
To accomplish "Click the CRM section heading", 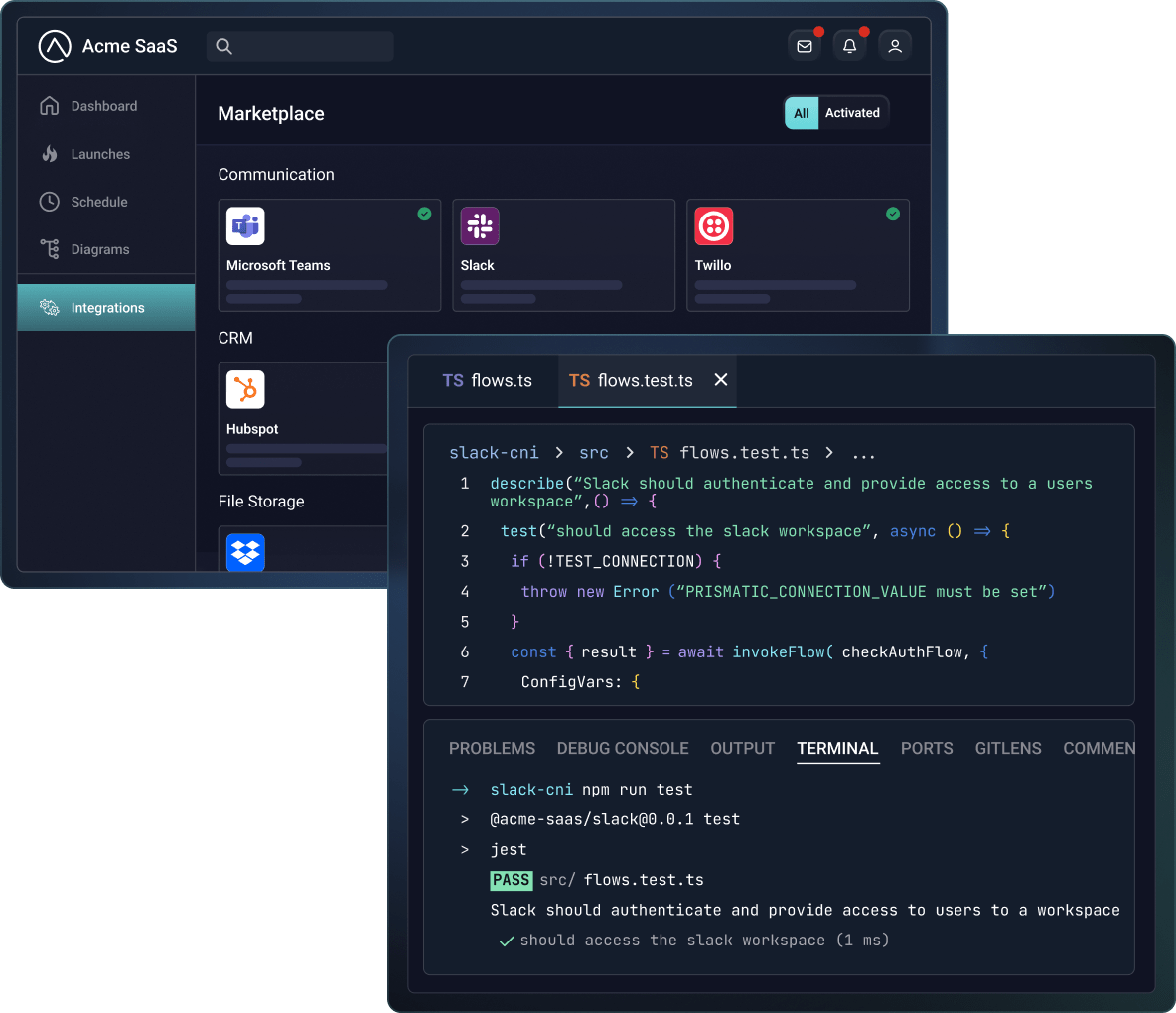I will click(234, 338).
